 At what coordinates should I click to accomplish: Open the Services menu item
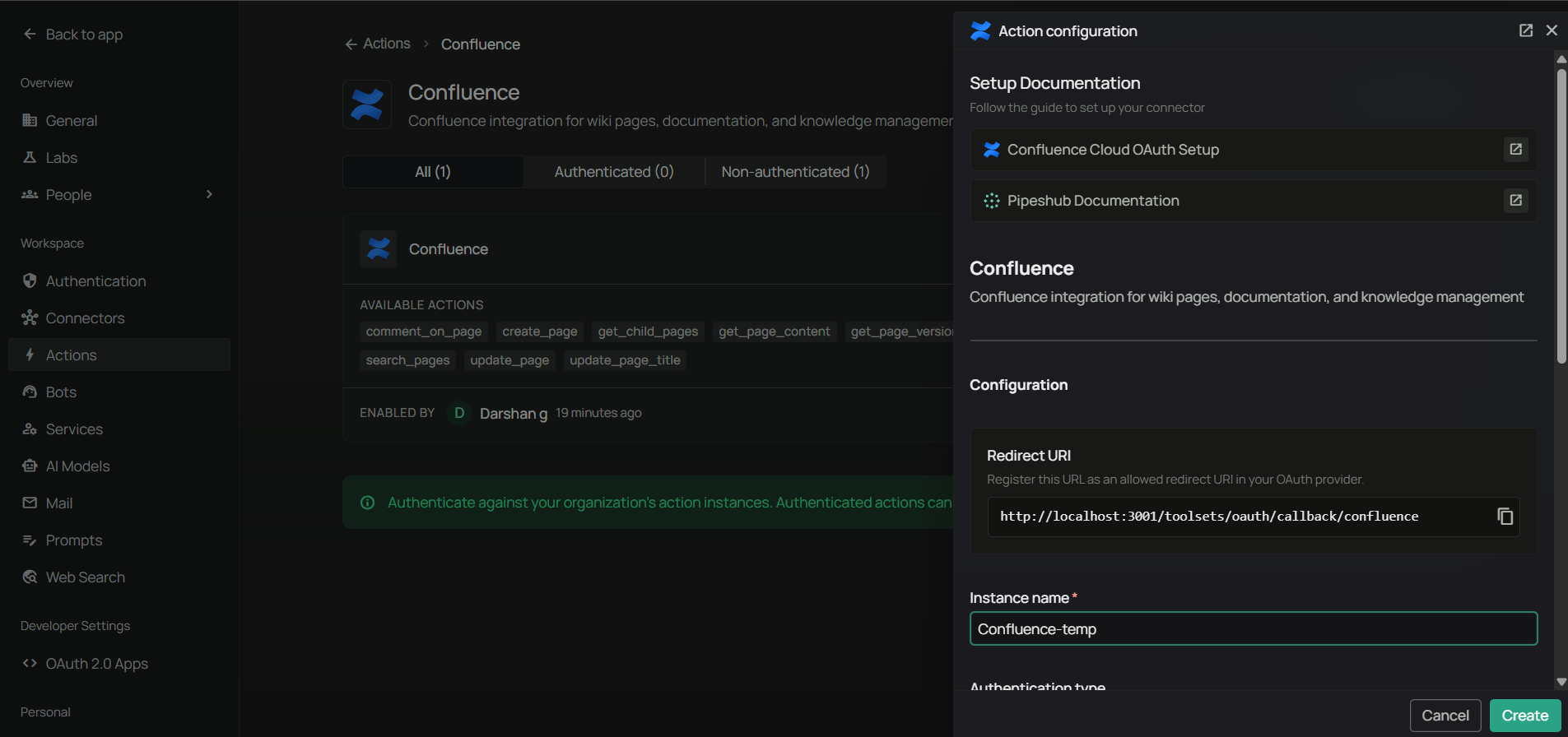(119, 429)
